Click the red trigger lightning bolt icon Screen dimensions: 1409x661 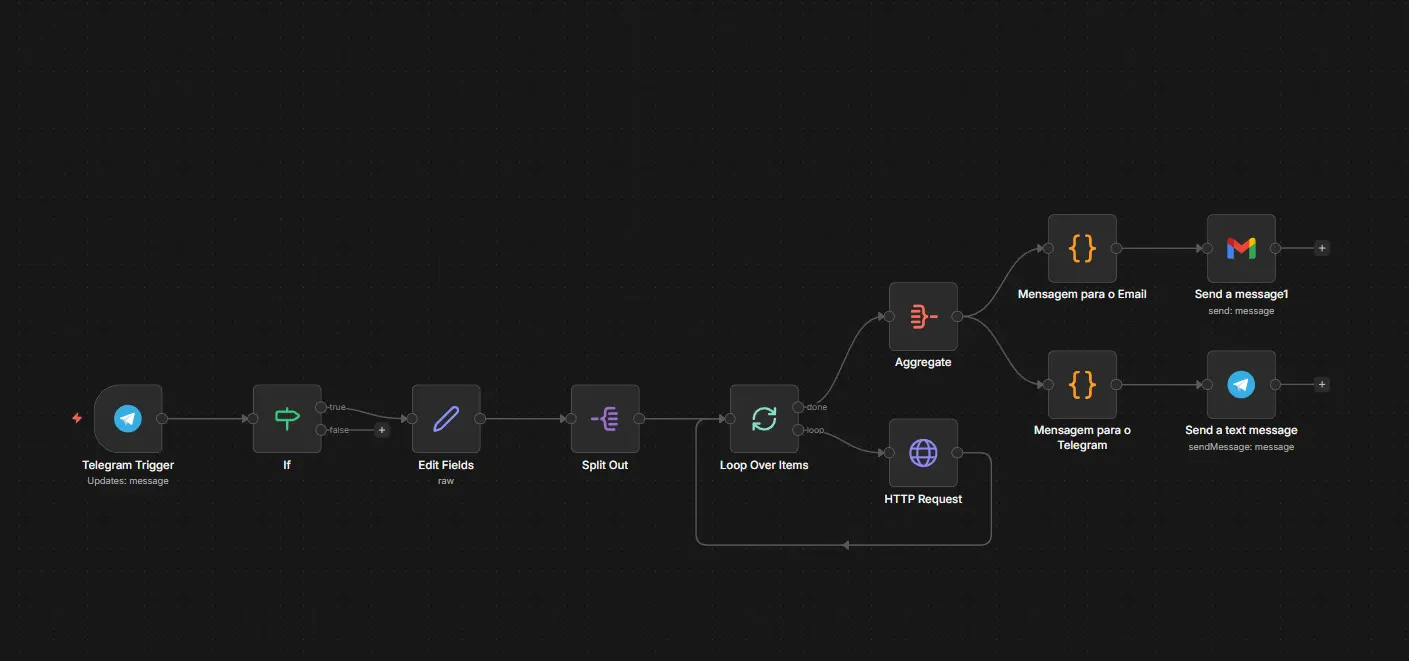[77, 418]
